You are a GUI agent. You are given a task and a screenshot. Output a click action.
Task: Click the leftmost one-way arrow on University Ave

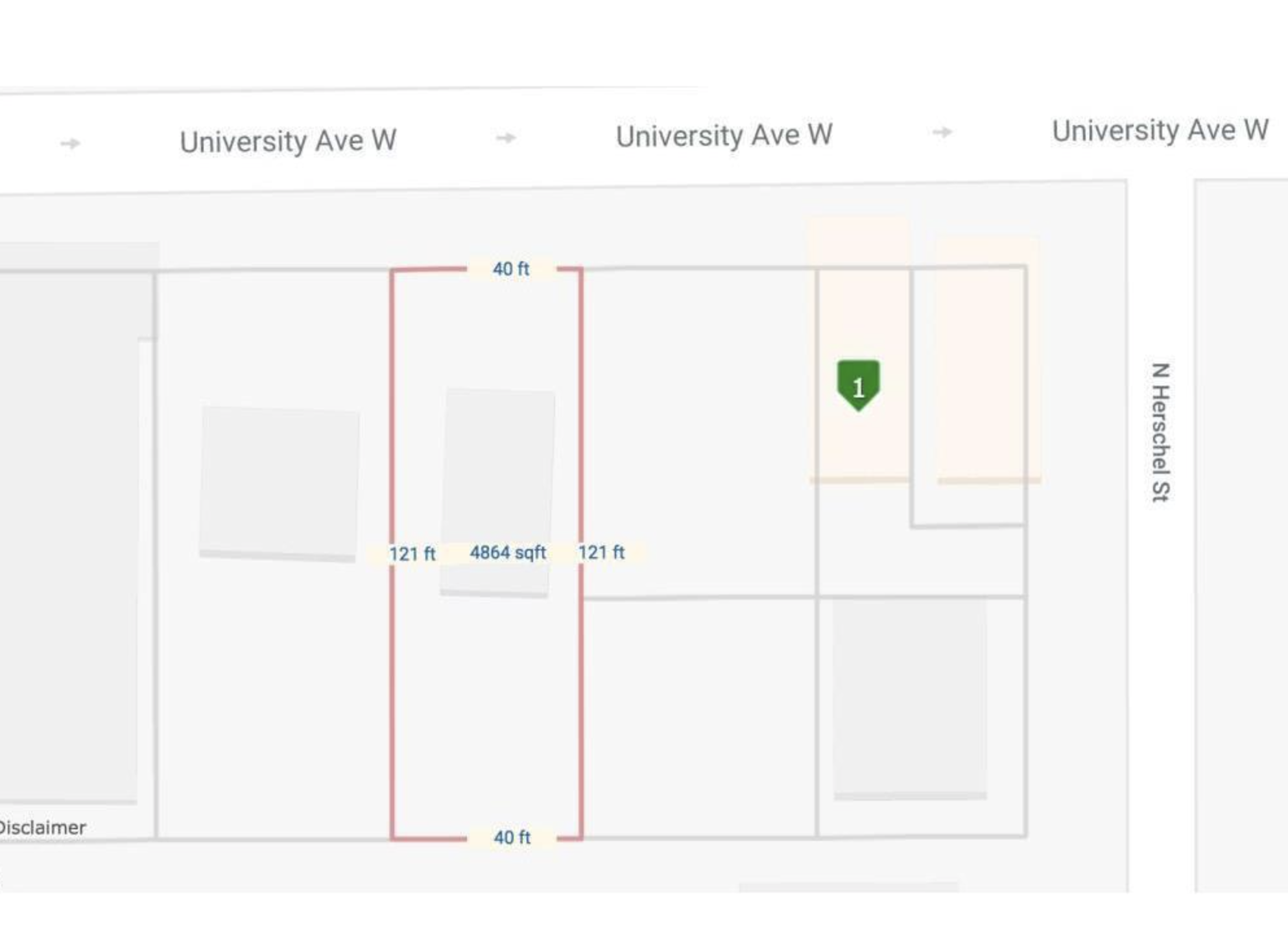(70, 143)
